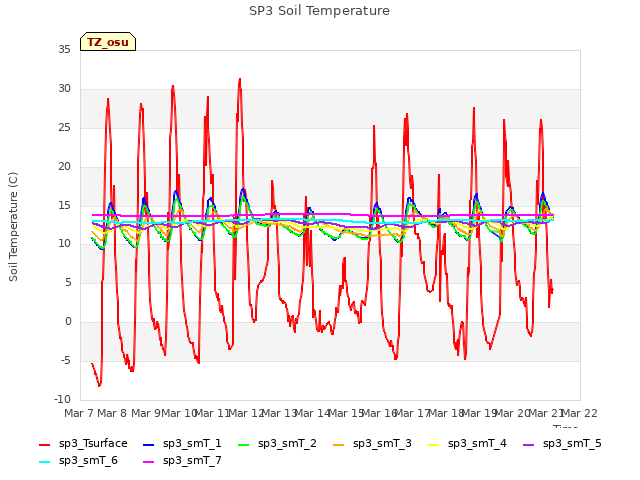Click the 30 y-axis tick label
This screenshot has height=480, width=640.
click(x=64, y=89)
